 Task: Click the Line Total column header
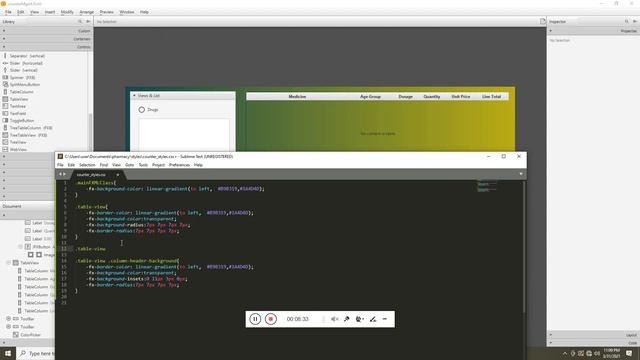(x=491, y=97)
